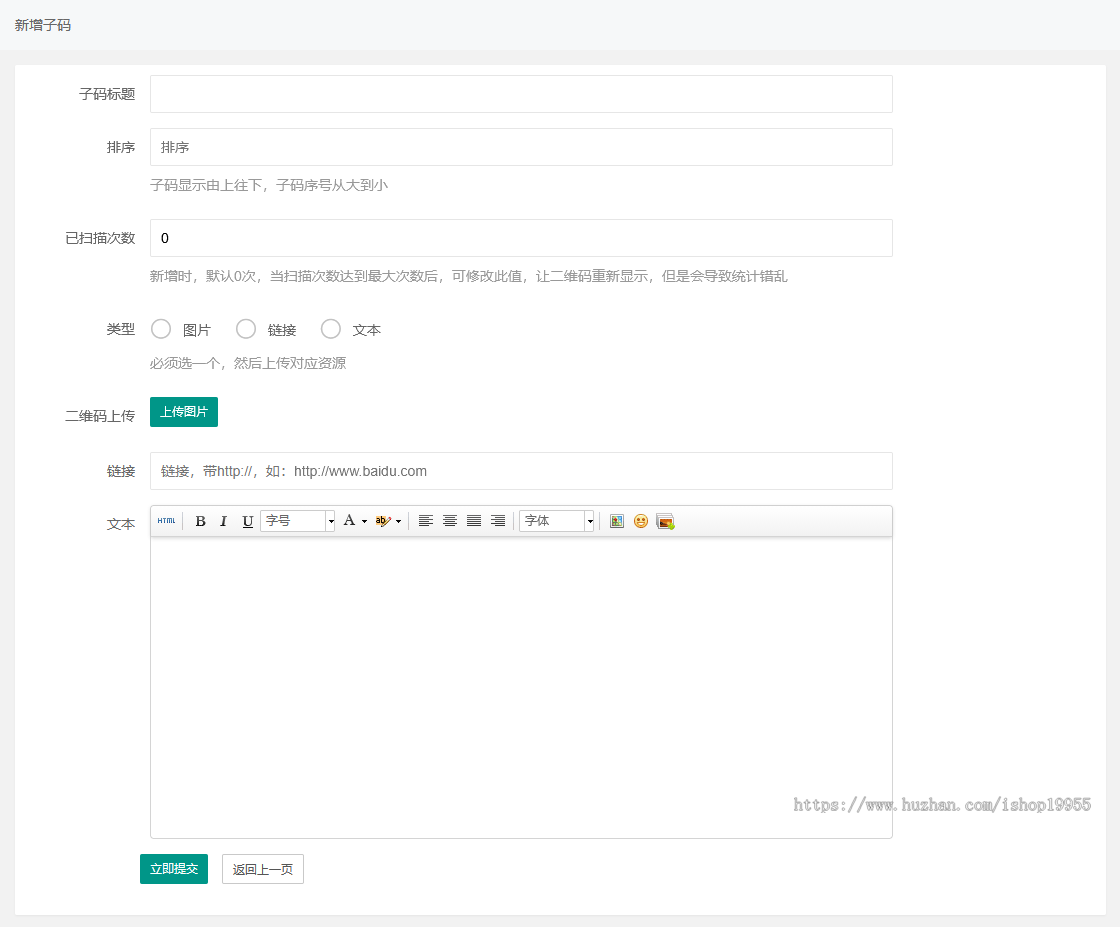Click the text highlight color icon
The width and height of the screenshot is (1120, 927).
pyautogui.click(x=383, y=521)
